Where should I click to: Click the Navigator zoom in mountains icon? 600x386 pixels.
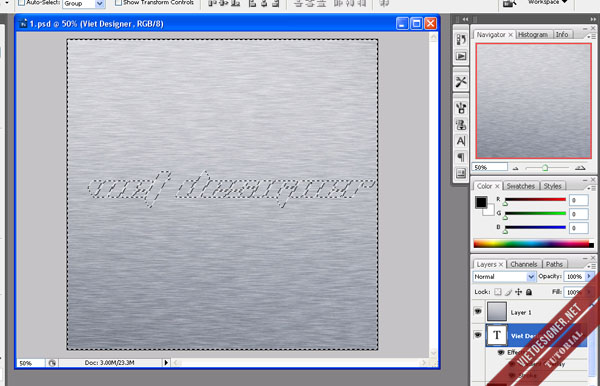580,168
